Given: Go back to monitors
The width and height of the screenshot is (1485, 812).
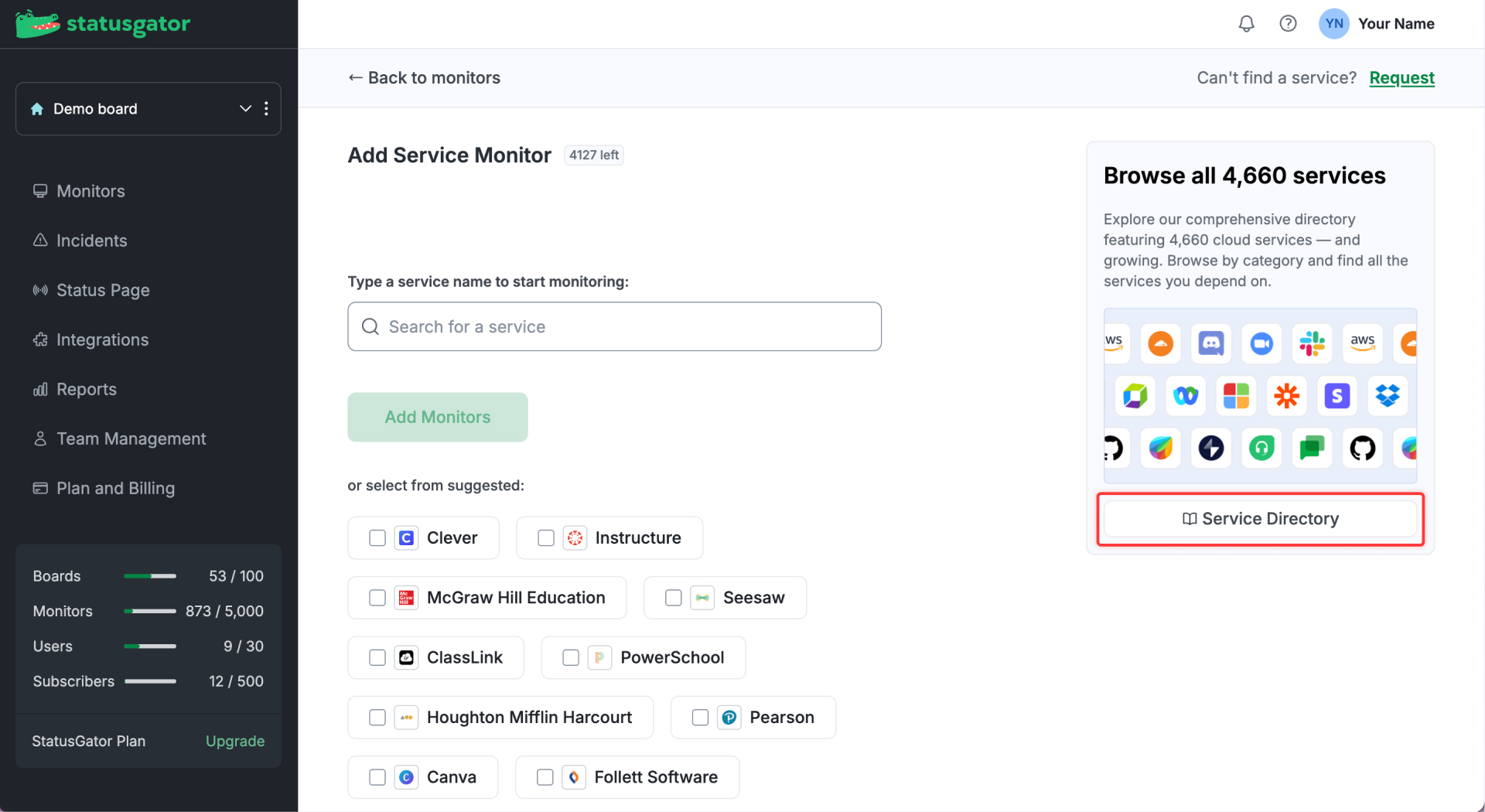Looking at the screenshot, I should (424, 78).
